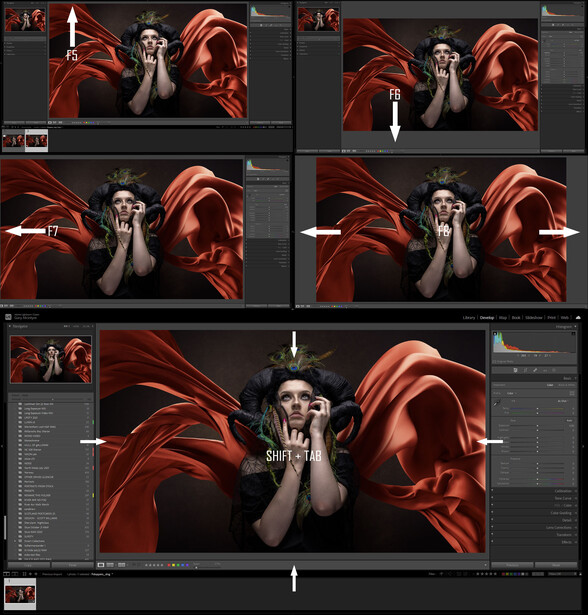Click the cloud sync status icon
The height and width of the screenshot is (615, 588).
(x=578, y=317)
